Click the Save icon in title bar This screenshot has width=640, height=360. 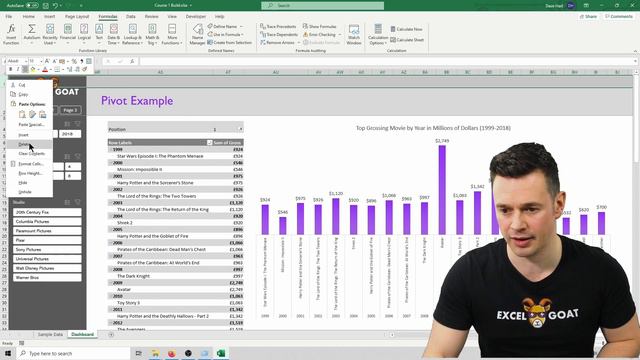tap(46, 5)
